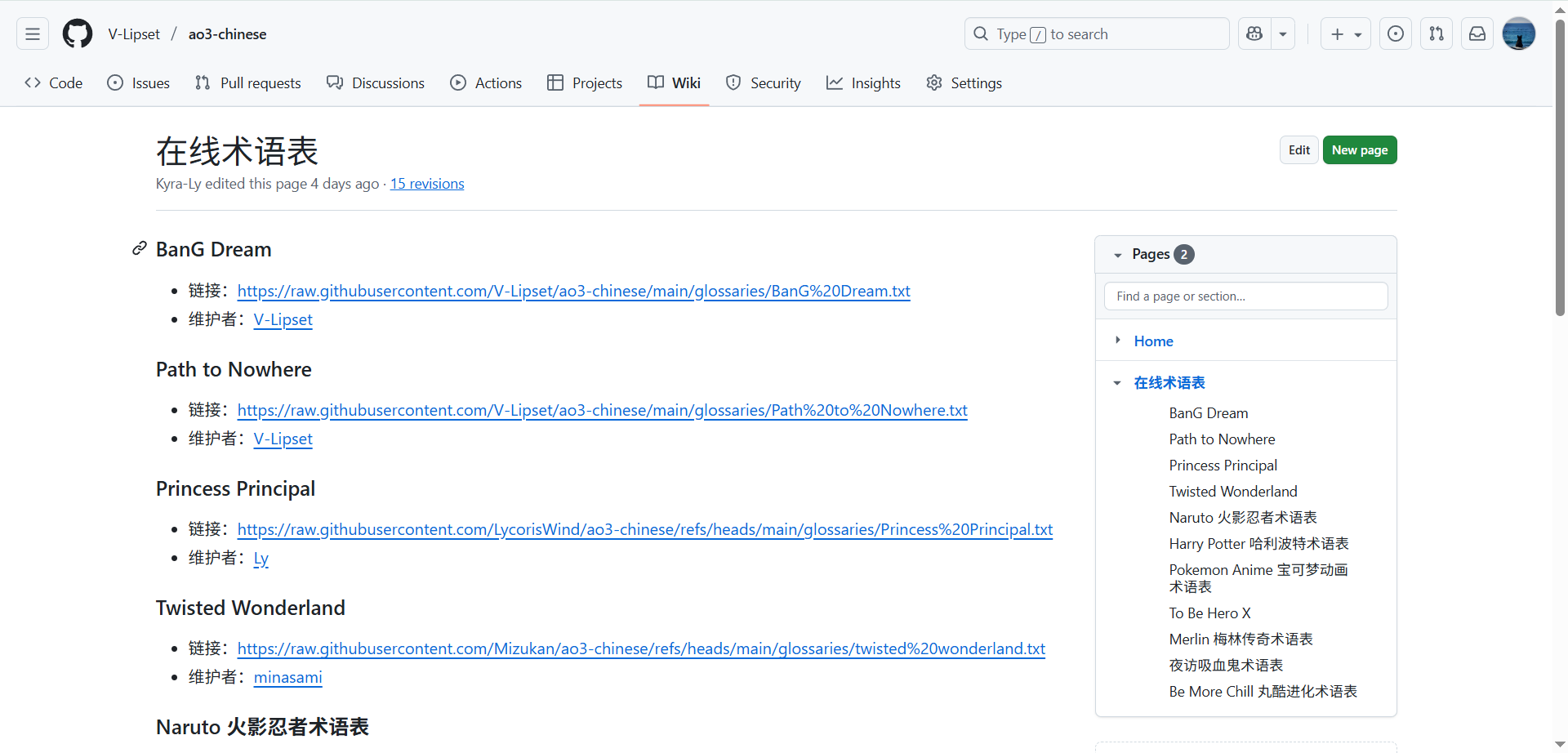This screenshot has height=753, width=1568.
Task: Switch to the Insights tab
Action: [863, 83]
